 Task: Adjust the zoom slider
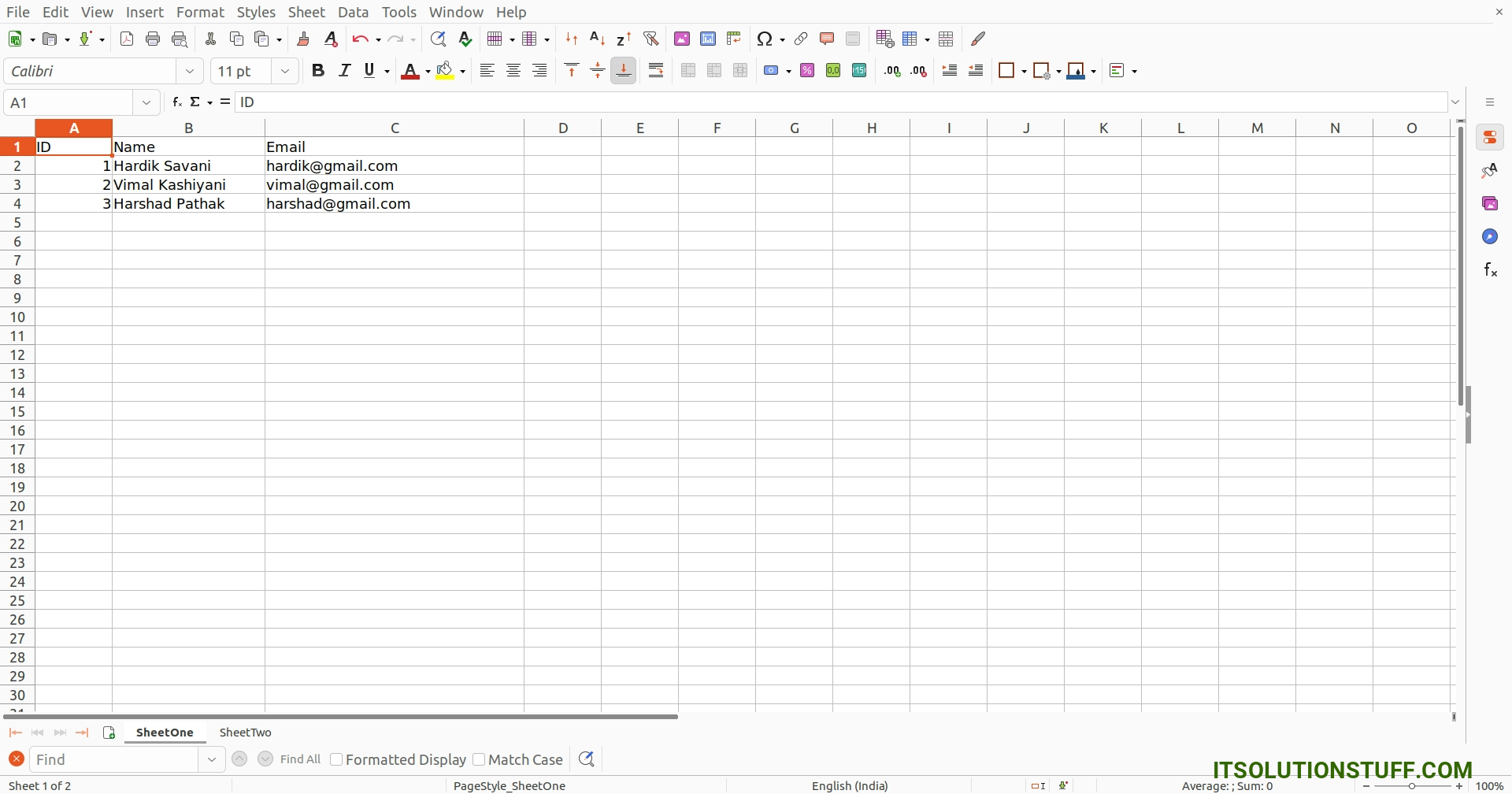coord(1414,785)
